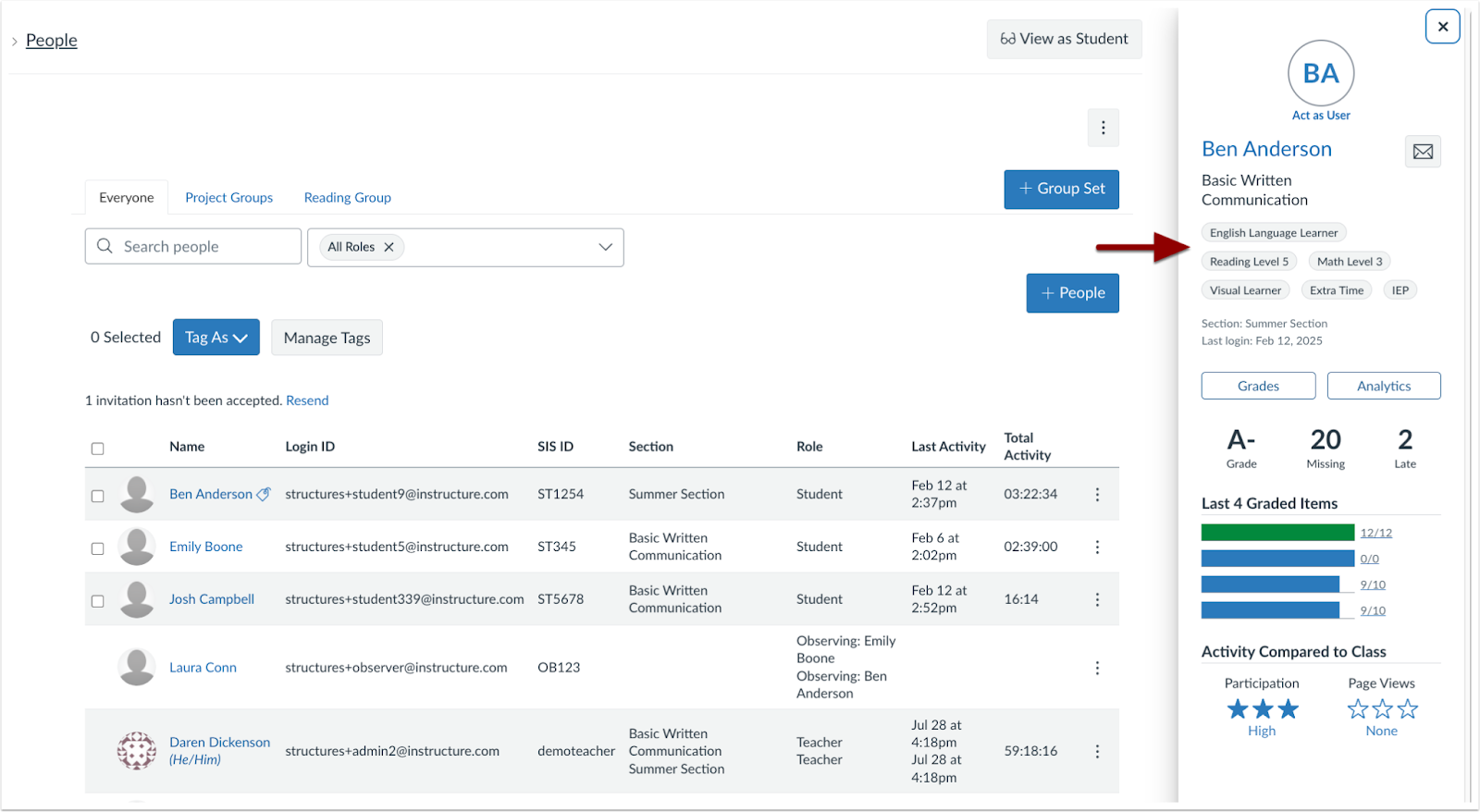Click SIS ID value ST1254
This screenshot has width=1480, height=812.
tap(561, 494)
